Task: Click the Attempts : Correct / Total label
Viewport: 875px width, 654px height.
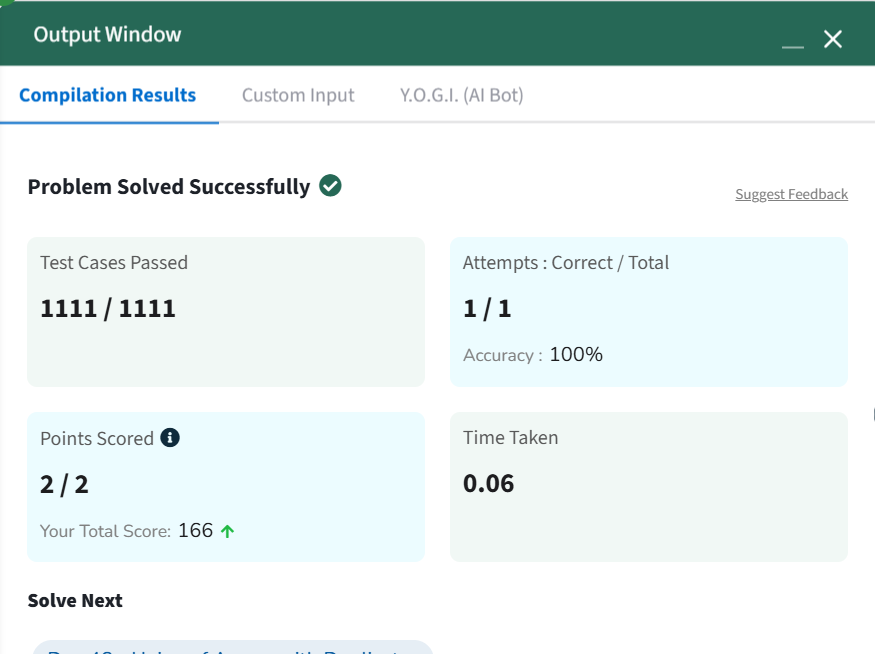Action: point(566,263)
